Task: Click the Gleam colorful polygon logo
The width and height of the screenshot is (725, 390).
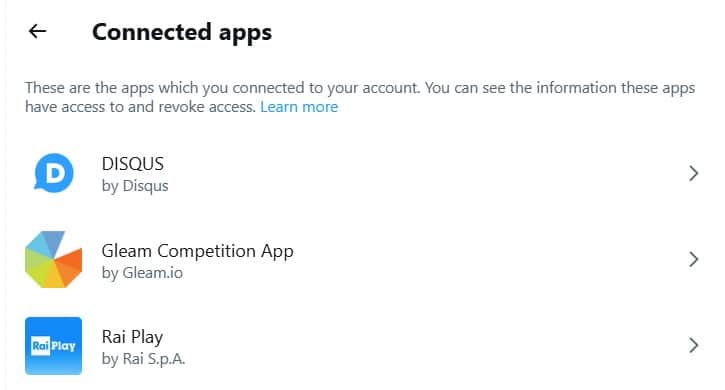Action: 54,260
